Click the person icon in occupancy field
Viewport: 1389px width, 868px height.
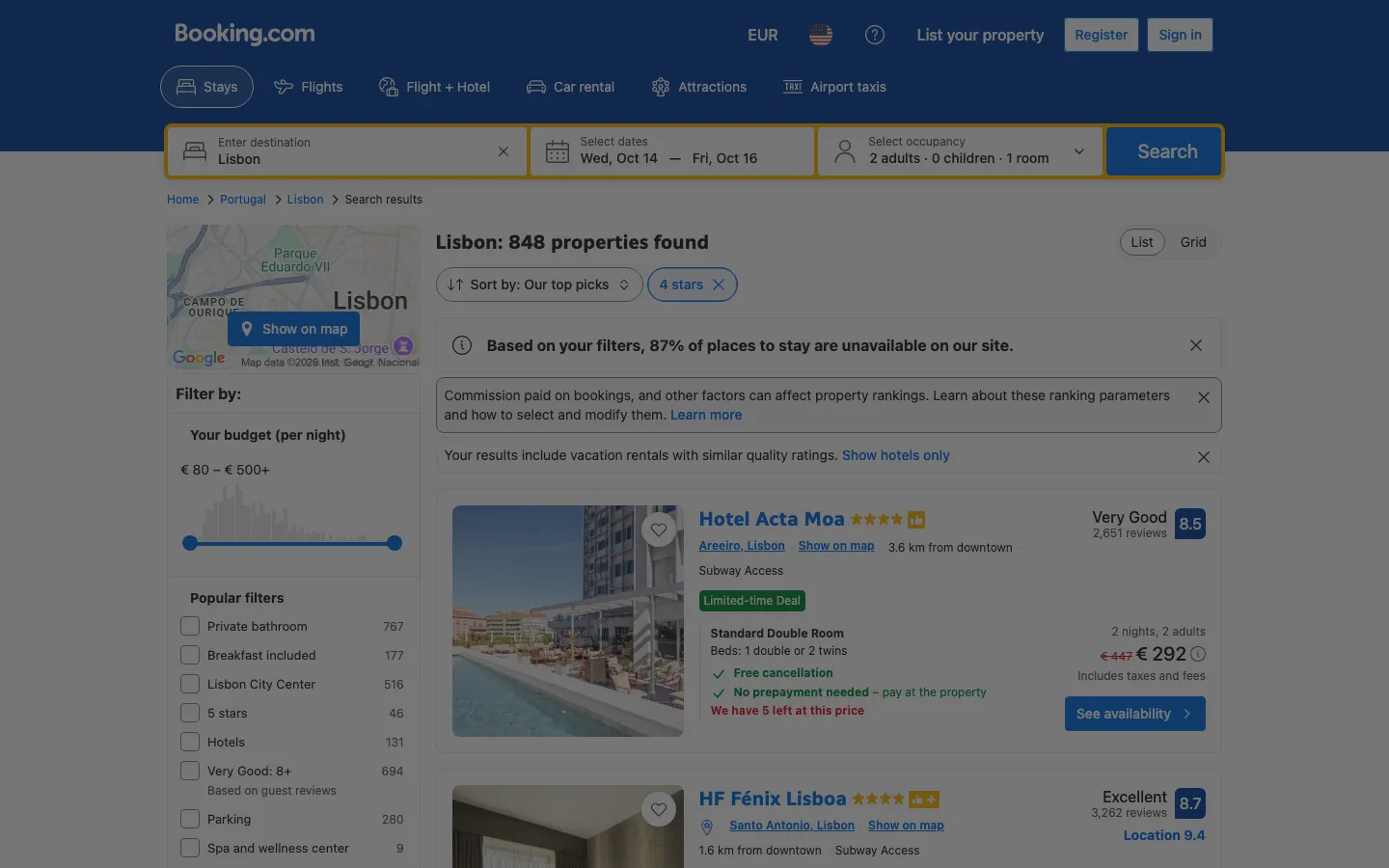(845, 151)
